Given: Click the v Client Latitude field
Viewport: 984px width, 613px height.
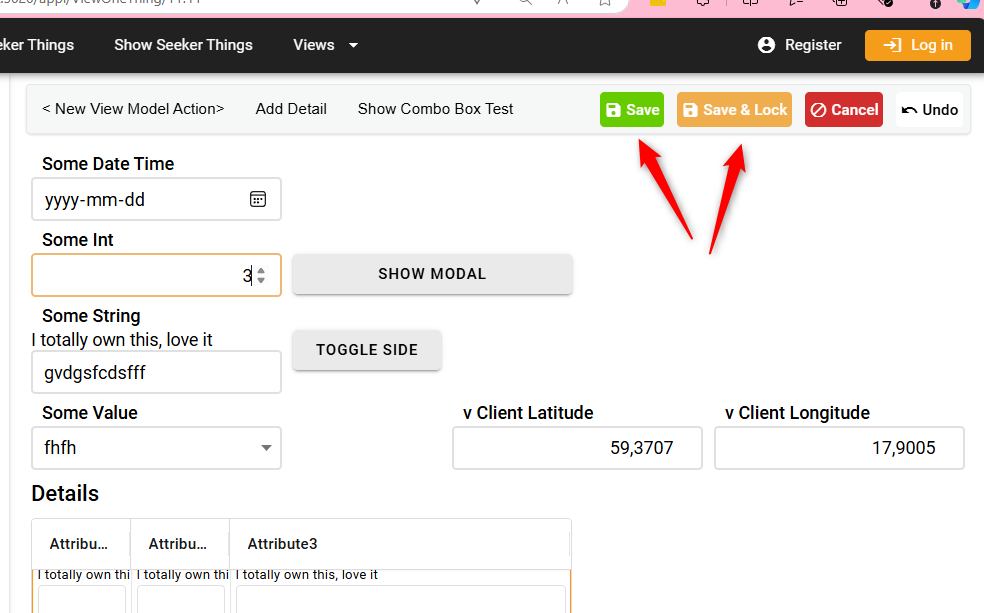Looking at the screenshot, I should 577,448.
